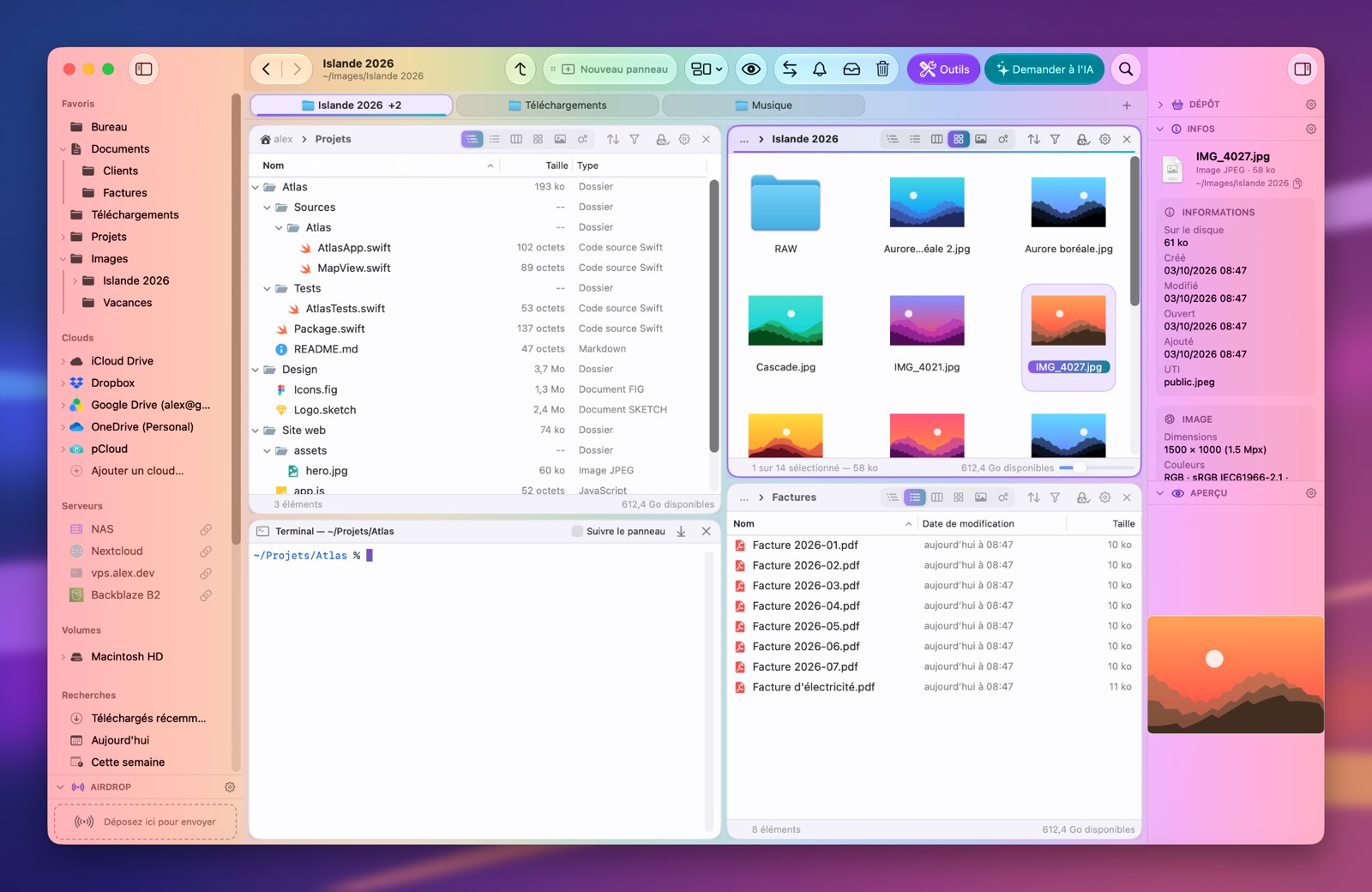The height and width of the screenshot is (892, 1372).
Task: Toggle the Nextcloud connection link icon
Action: pos(206,551)
